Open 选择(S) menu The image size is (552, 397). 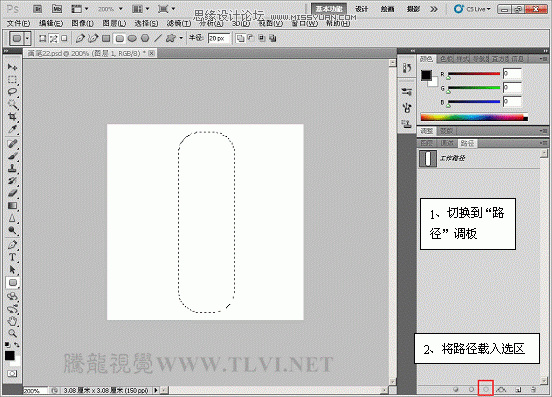146,23
